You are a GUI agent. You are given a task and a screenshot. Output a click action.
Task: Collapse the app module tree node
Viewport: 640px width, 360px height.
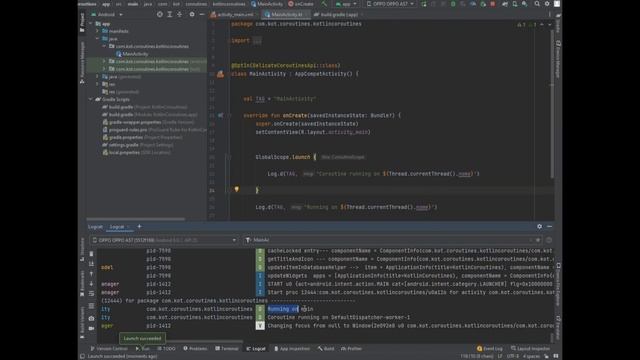91,24
